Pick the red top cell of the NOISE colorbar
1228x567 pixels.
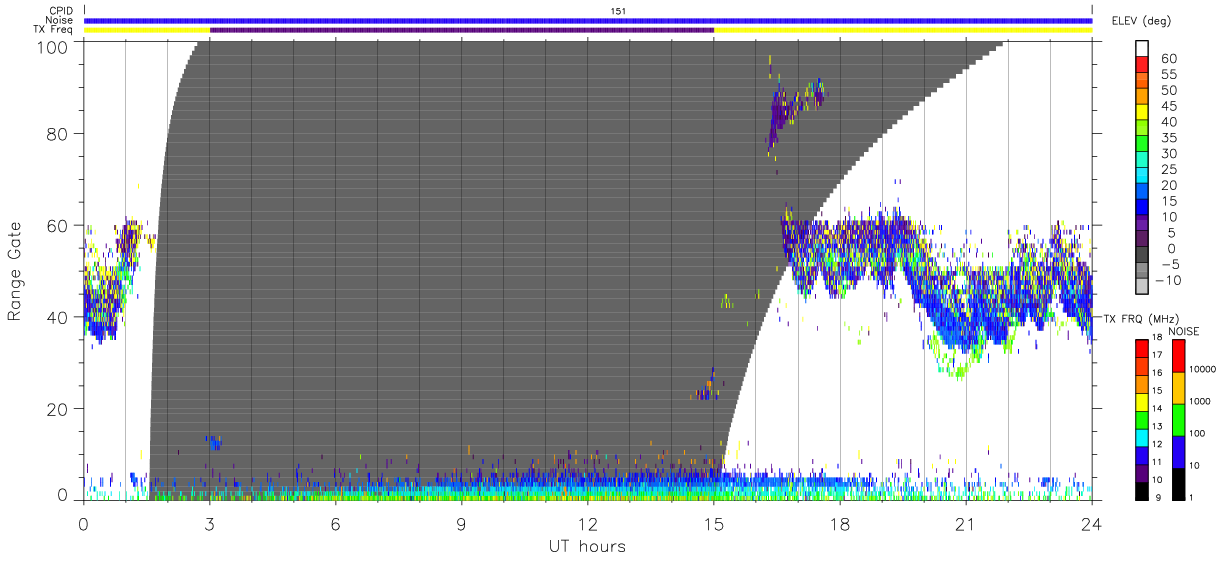(1178, 356)
